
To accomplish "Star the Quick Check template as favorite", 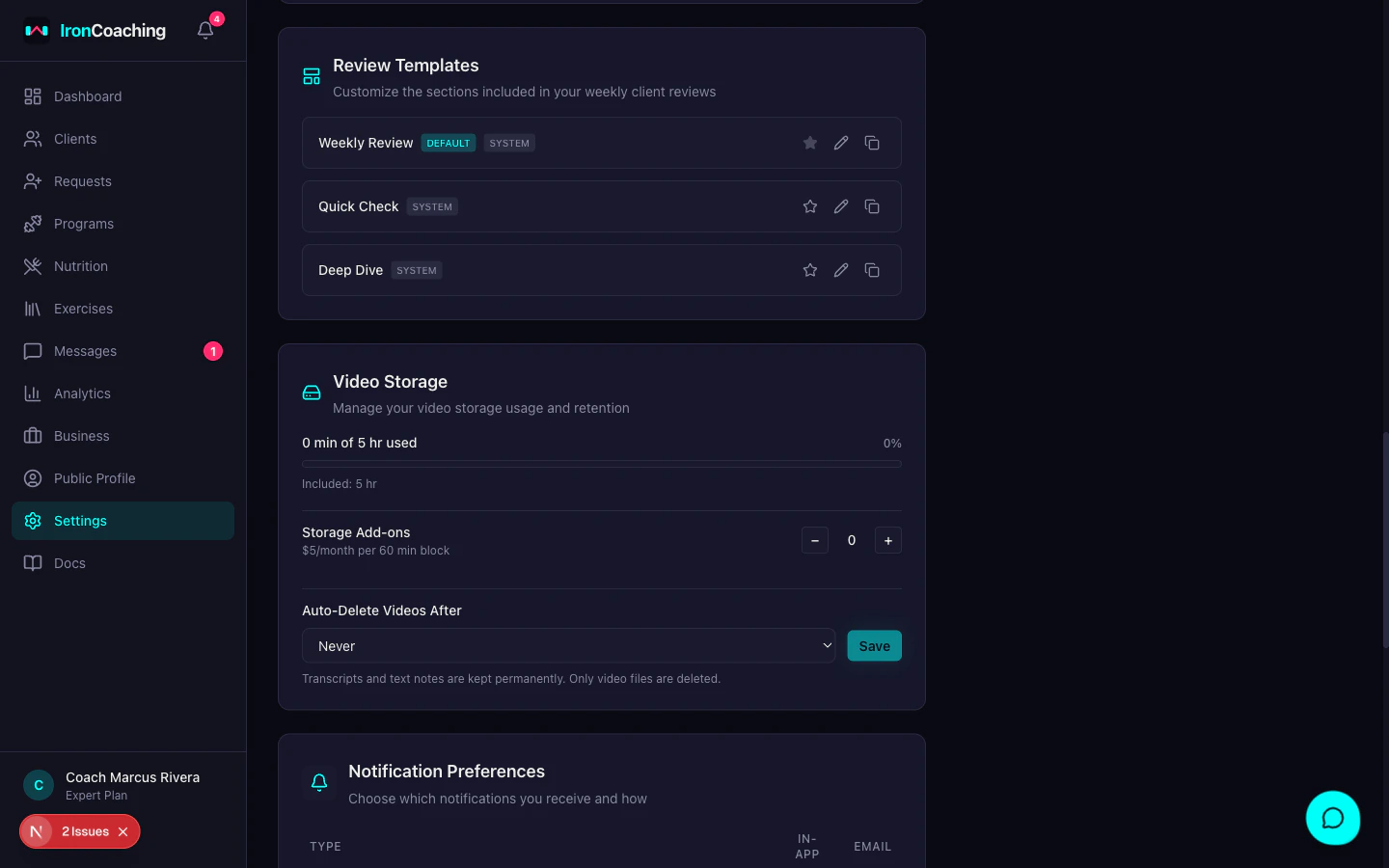I will pyautogui.click(x=809, y=206).
